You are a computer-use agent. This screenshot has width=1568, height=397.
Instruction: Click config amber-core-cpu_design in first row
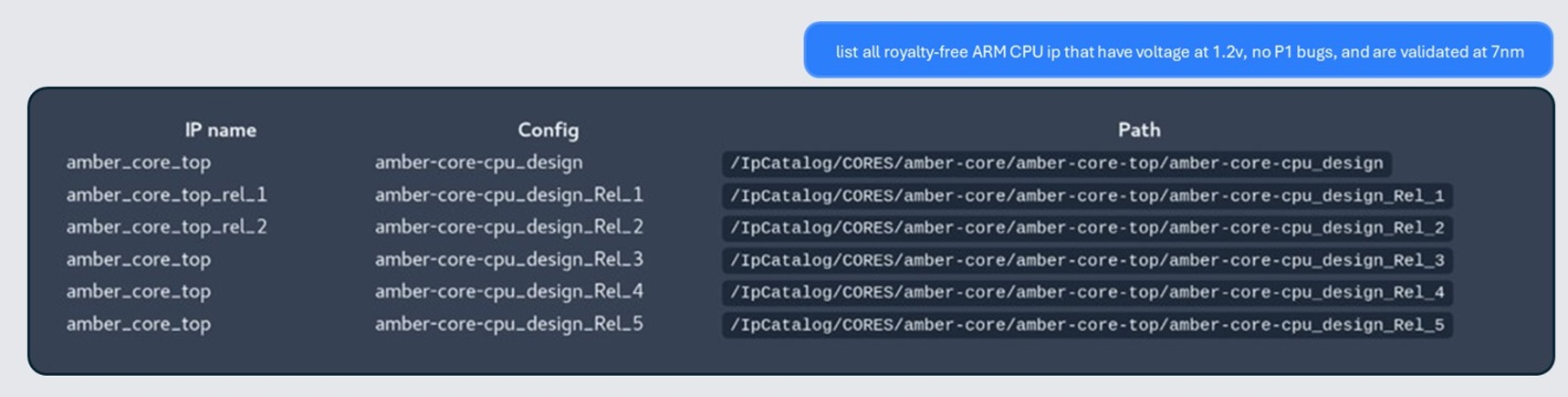click(x=478, y=162)
